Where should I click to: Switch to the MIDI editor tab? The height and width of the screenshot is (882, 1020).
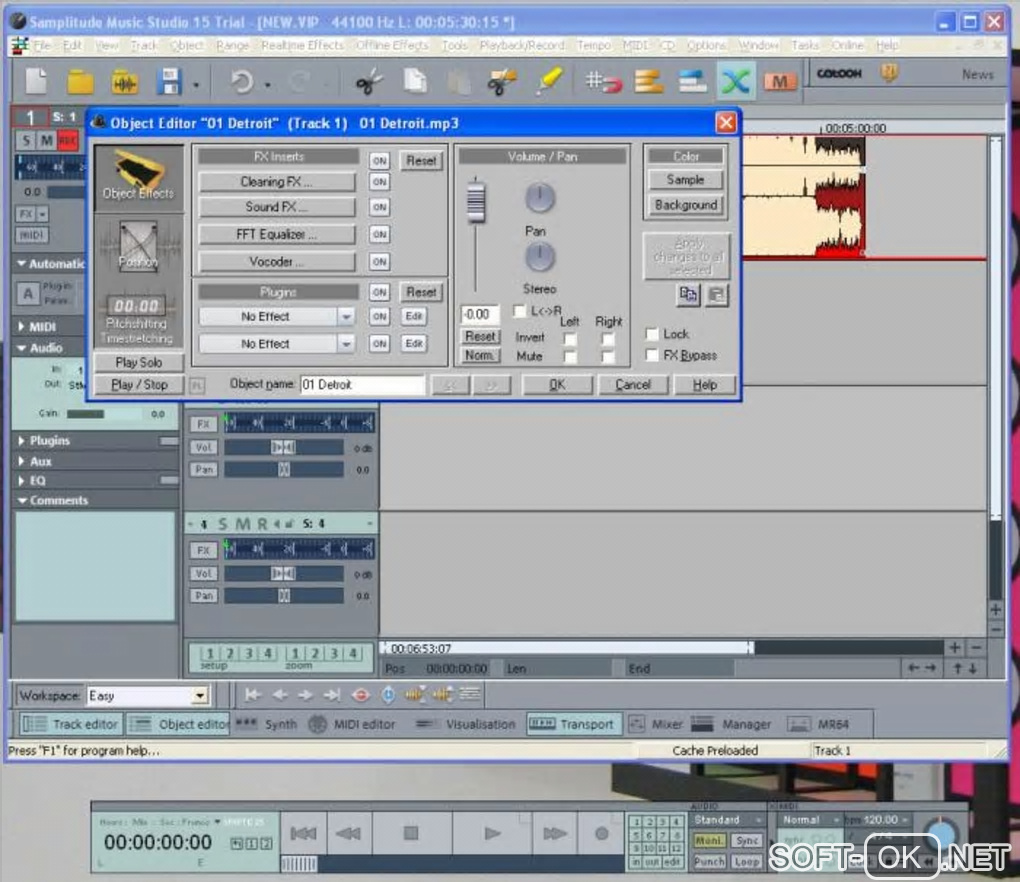[x=353, y=724]
